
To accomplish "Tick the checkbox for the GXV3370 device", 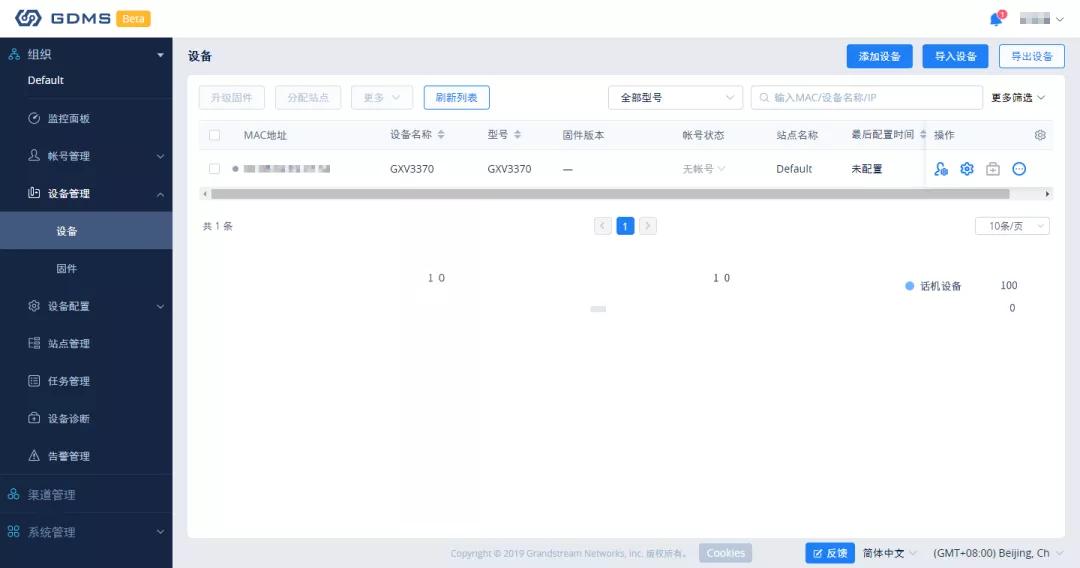I will click(214, 169).
